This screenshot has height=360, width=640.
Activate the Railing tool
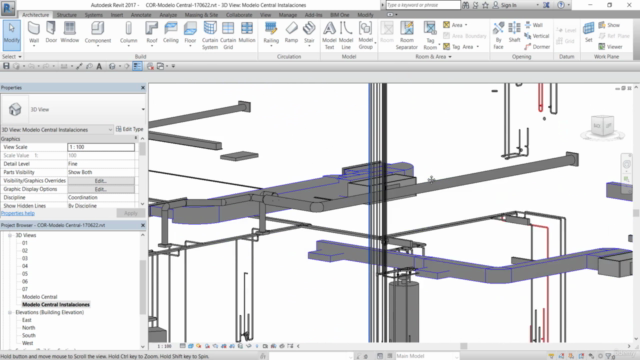point(271,33)
